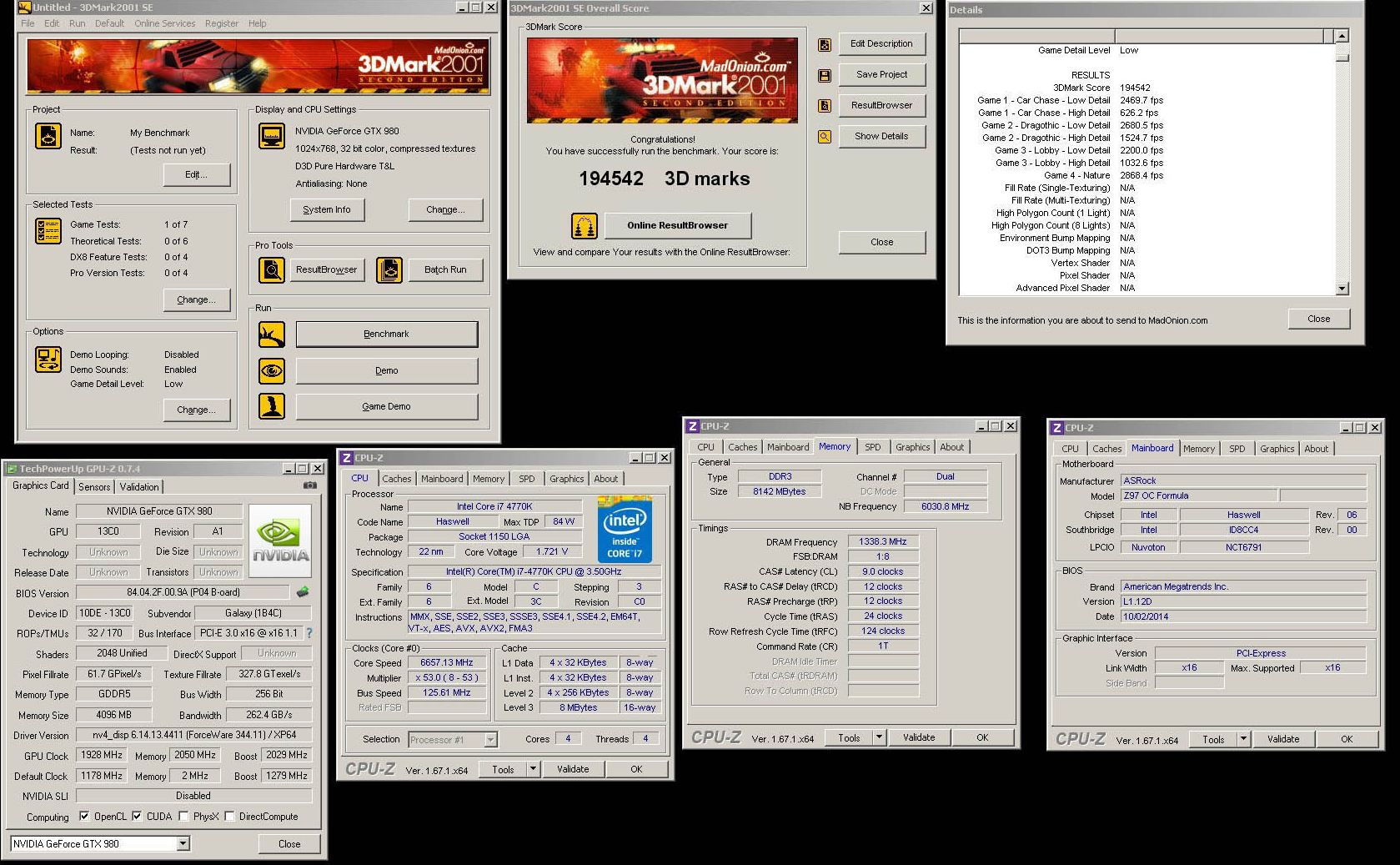Open the File menu in 3DMark2001
The width and height of the screenshot is (1400, 865).
pos(28,23)
